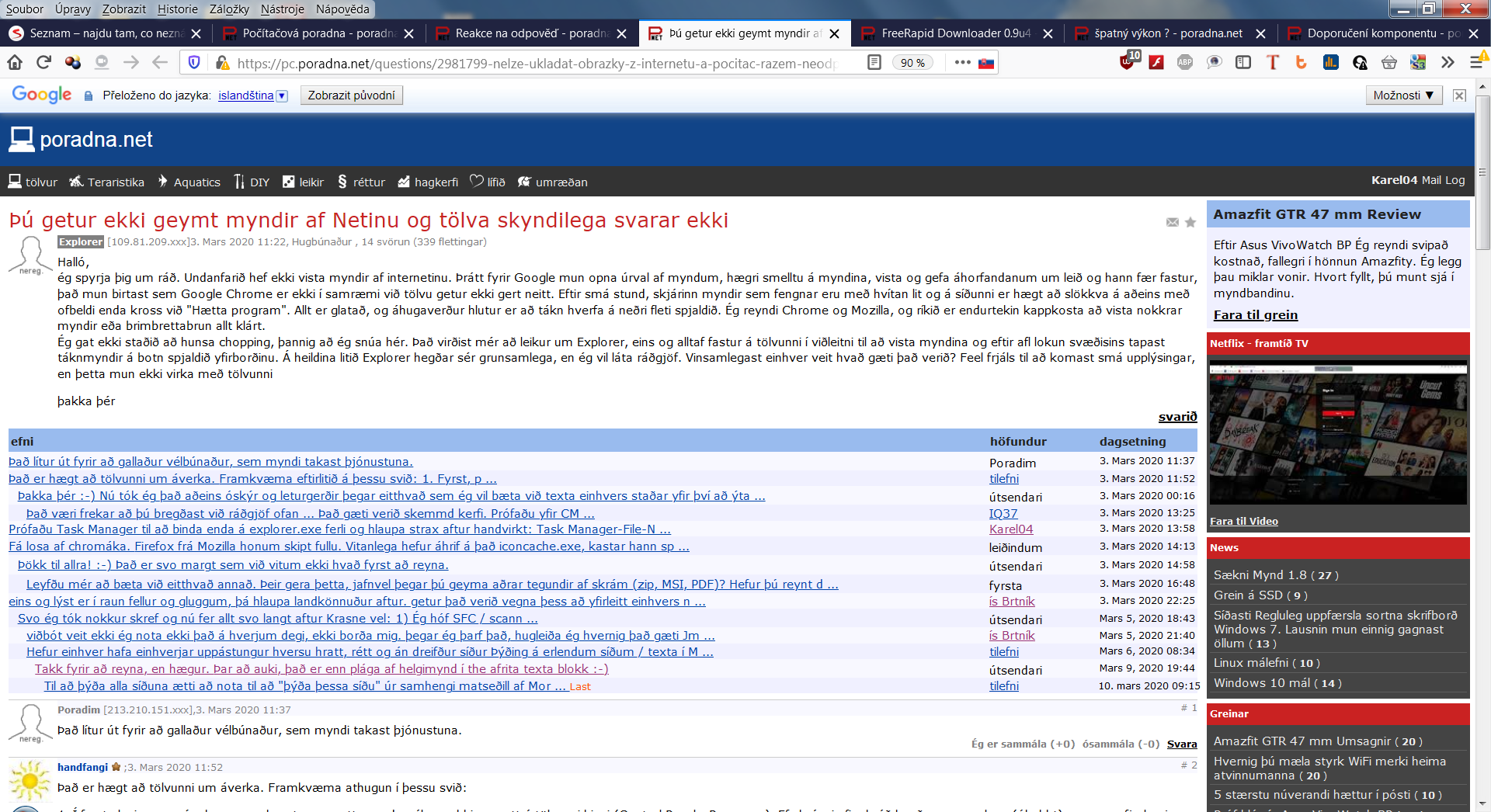Open 'Fara til Video' link
Image resolution: width=1491 pixels, height=812 pixels.
click(1243, 522)
